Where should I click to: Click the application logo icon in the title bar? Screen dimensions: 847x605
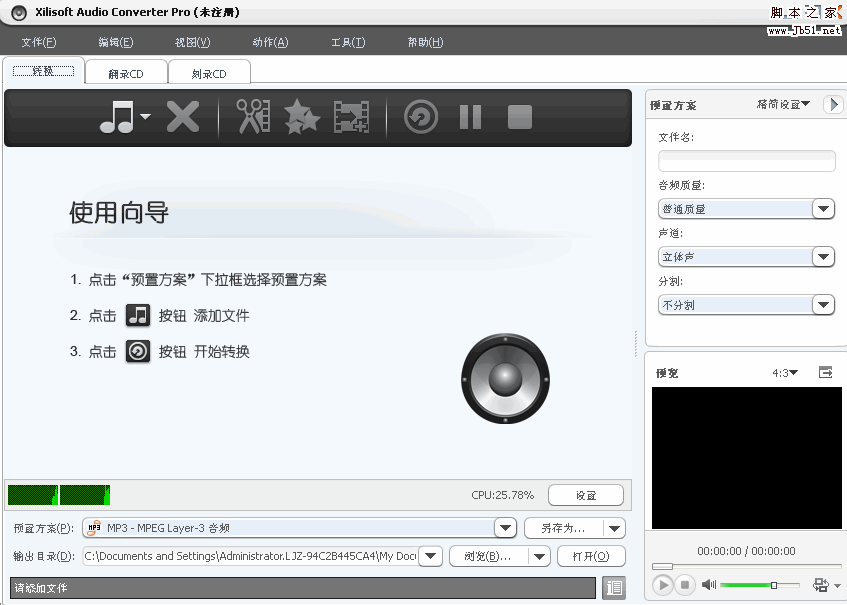point(19,12)
